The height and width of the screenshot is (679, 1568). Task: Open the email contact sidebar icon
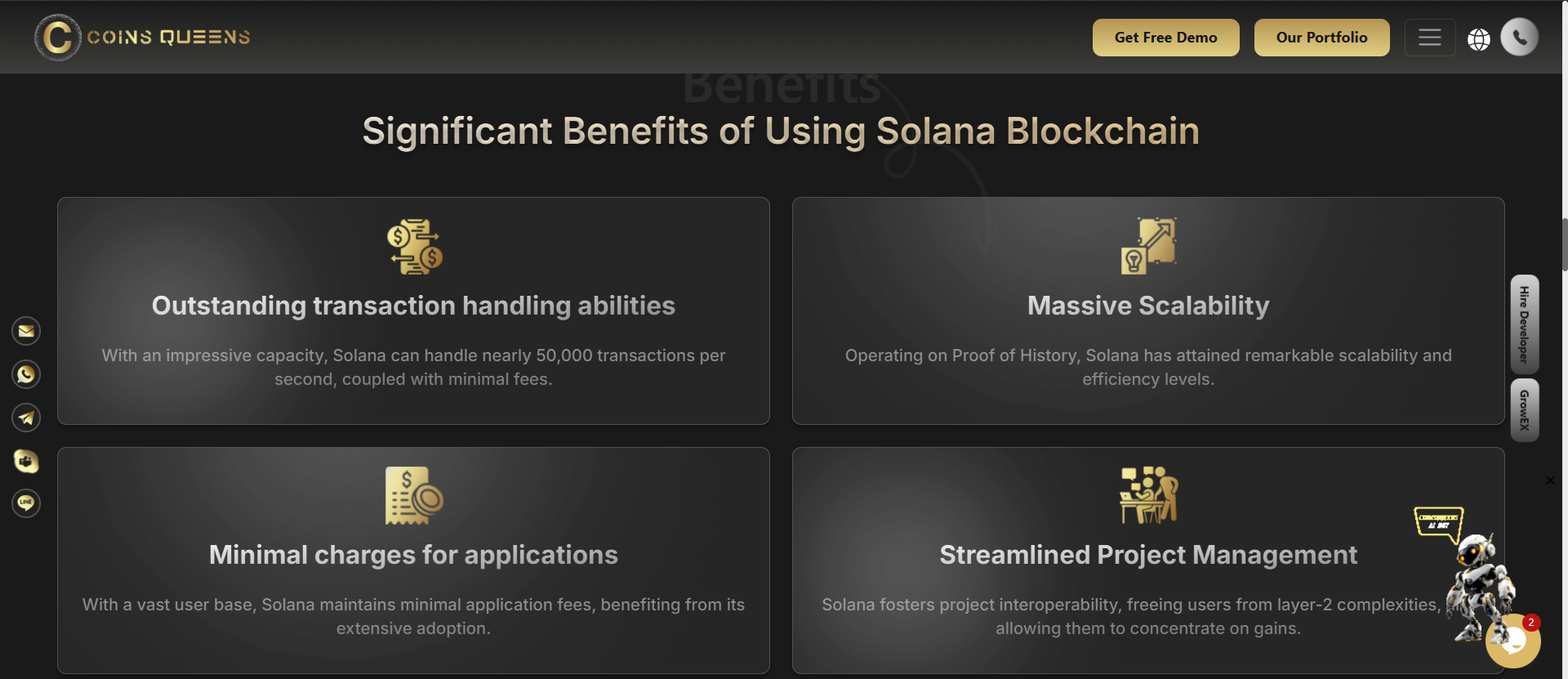(x=26, y=331)
